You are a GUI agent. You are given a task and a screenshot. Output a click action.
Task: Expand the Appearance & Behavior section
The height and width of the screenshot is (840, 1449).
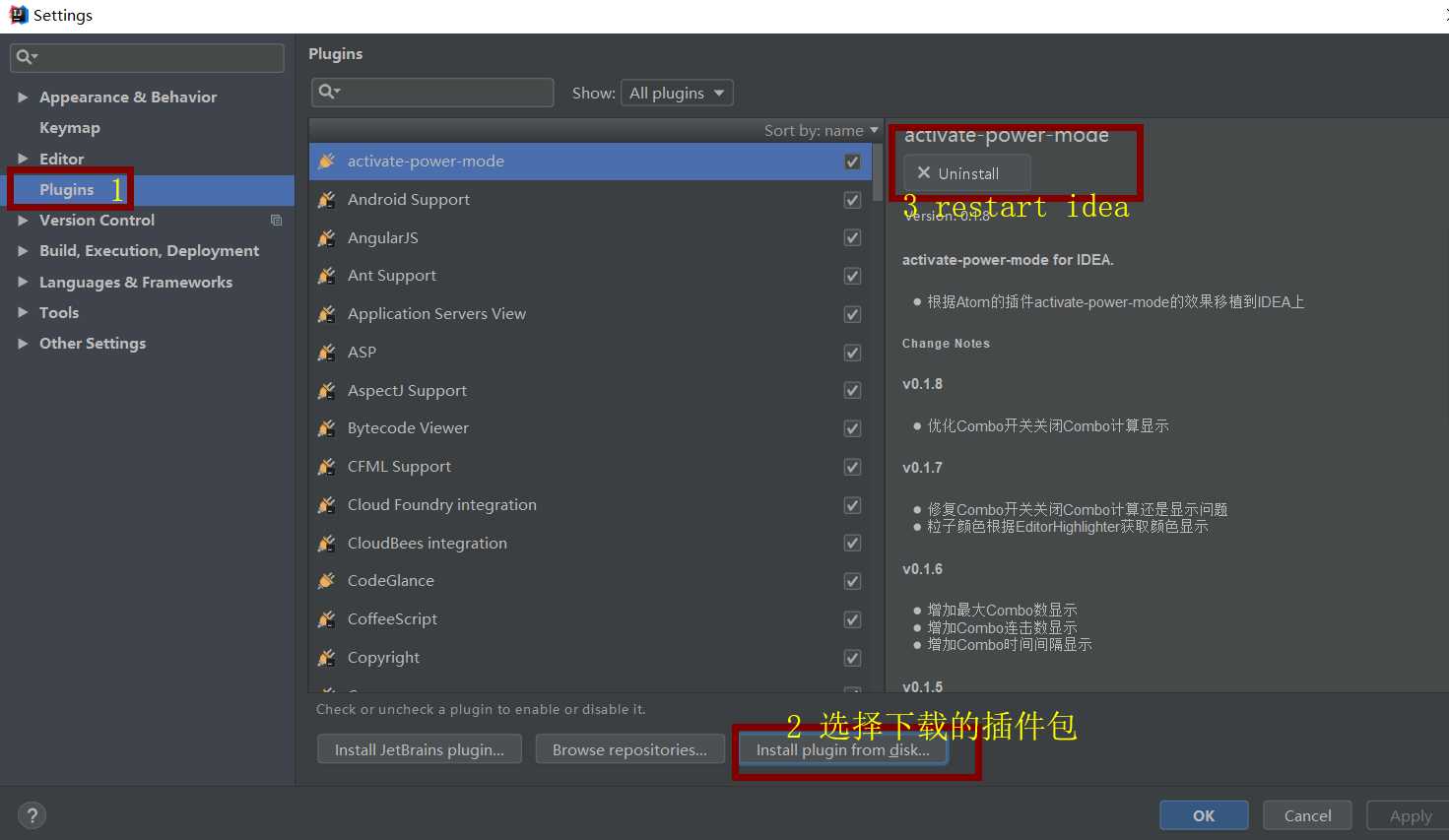[23, 97]
